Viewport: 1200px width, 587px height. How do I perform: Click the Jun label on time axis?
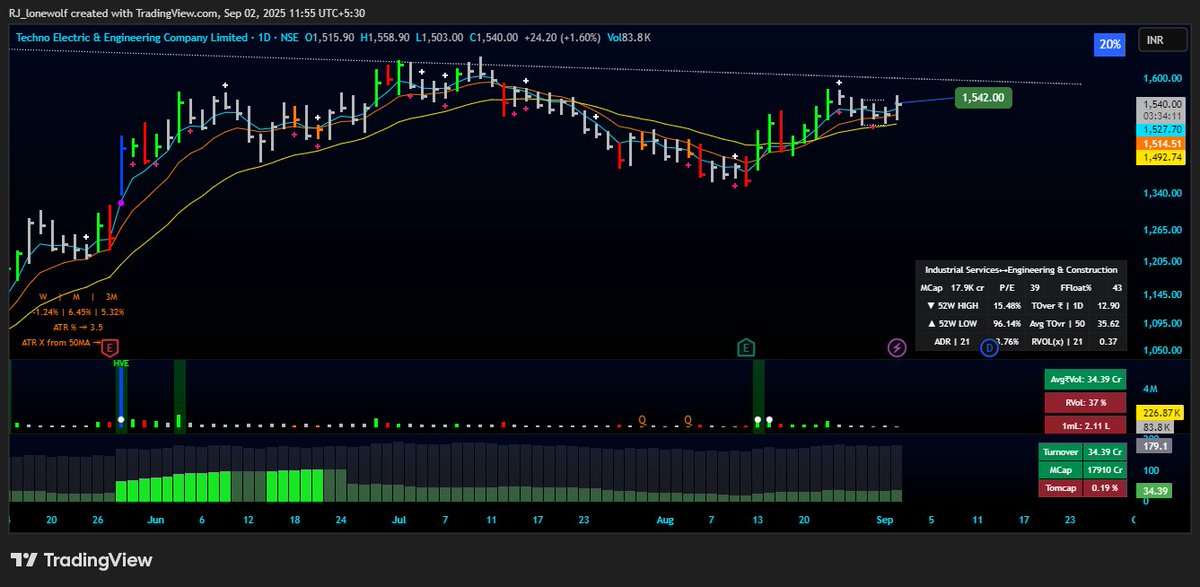pos(154,520)
